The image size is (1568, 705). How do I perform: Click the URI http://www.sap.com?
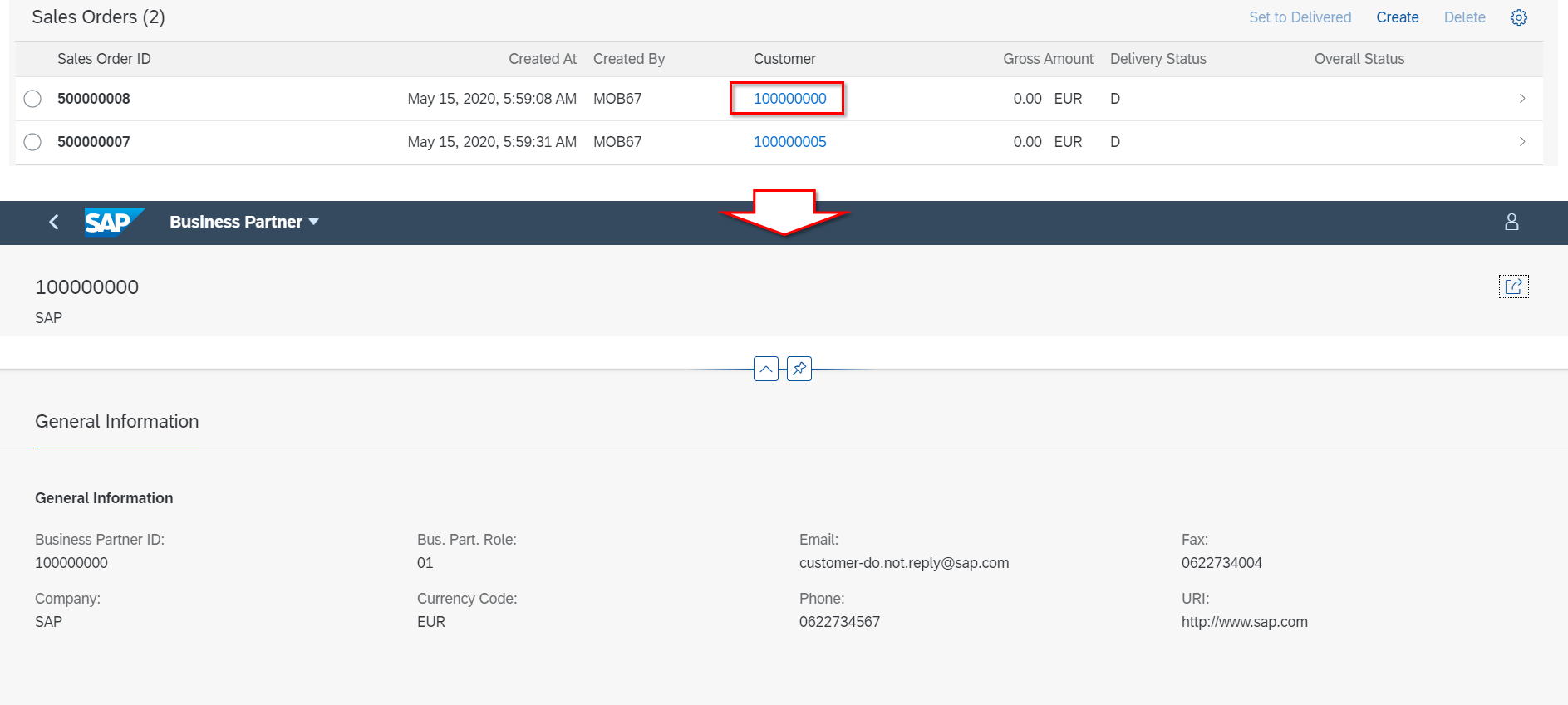tap(1245, 622)
